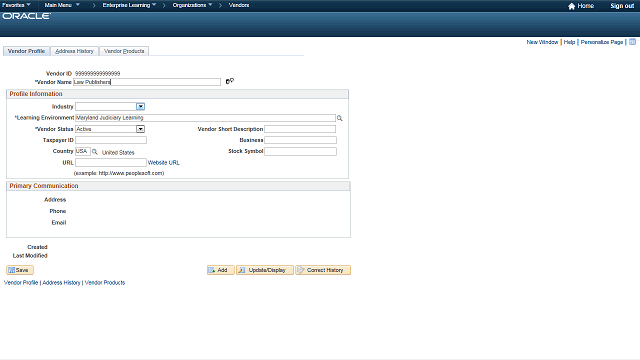Click the United States country text
Viewport: 640px width, 360px height.
point(118,152)
